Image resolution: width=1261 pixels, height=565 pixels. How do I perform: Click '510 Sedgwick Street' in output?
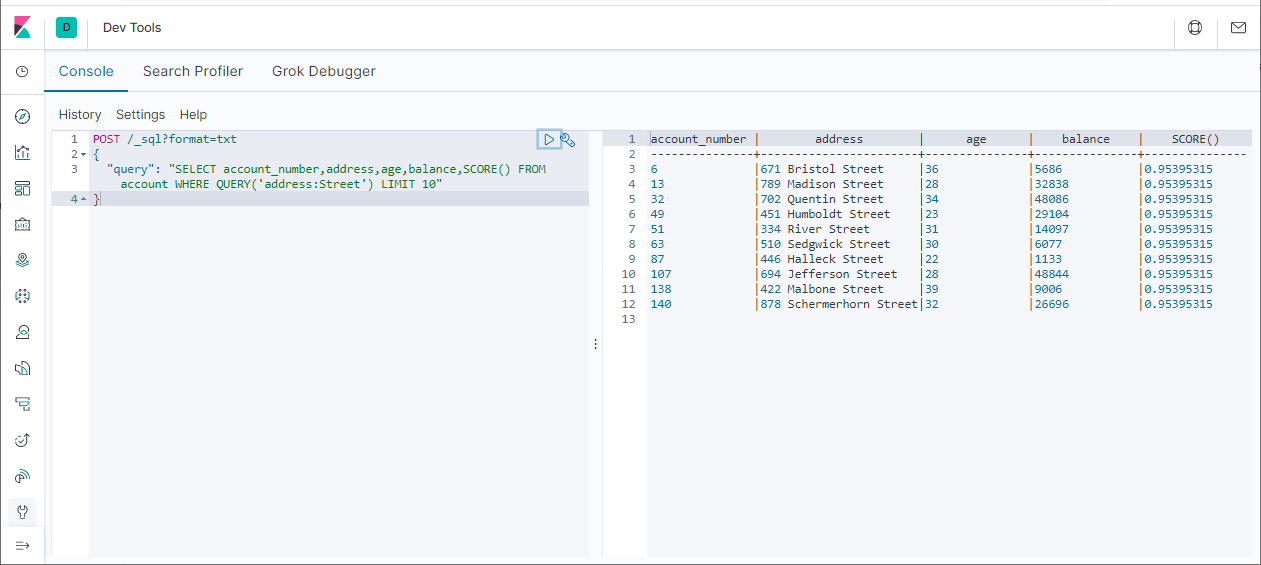pos(825,245)
